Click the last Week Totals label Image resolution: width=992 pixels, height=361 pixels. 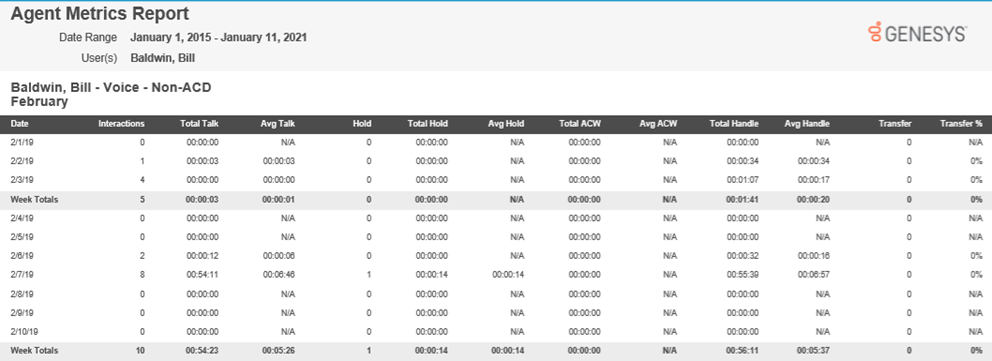[x=34, y=350]
